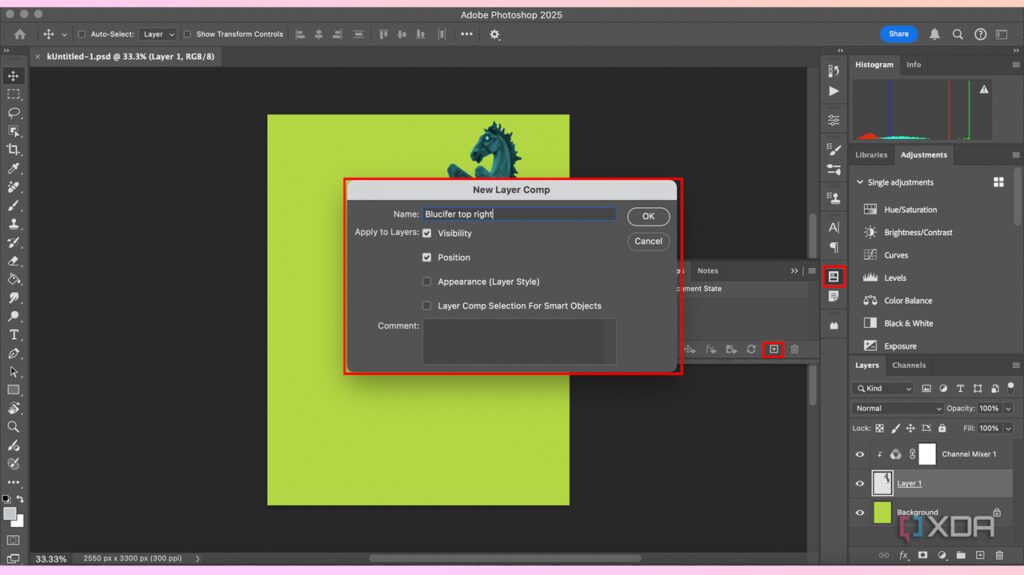The image size is (1024, 575).
Task: Open the Move tool preset dropdown arrow
Action: pyautogui.click(x=64, y=35)
